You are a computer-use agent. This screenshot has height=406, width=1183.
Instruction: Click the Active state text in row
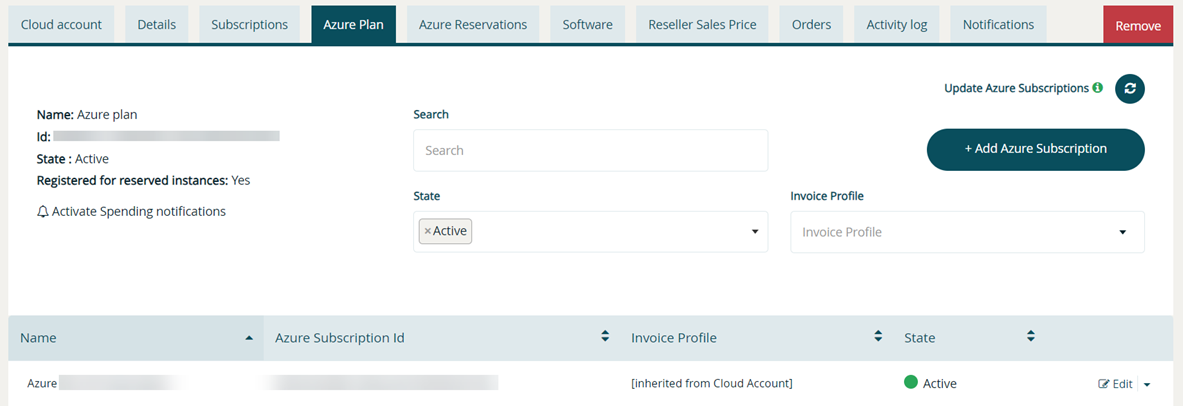coord(939,383)
